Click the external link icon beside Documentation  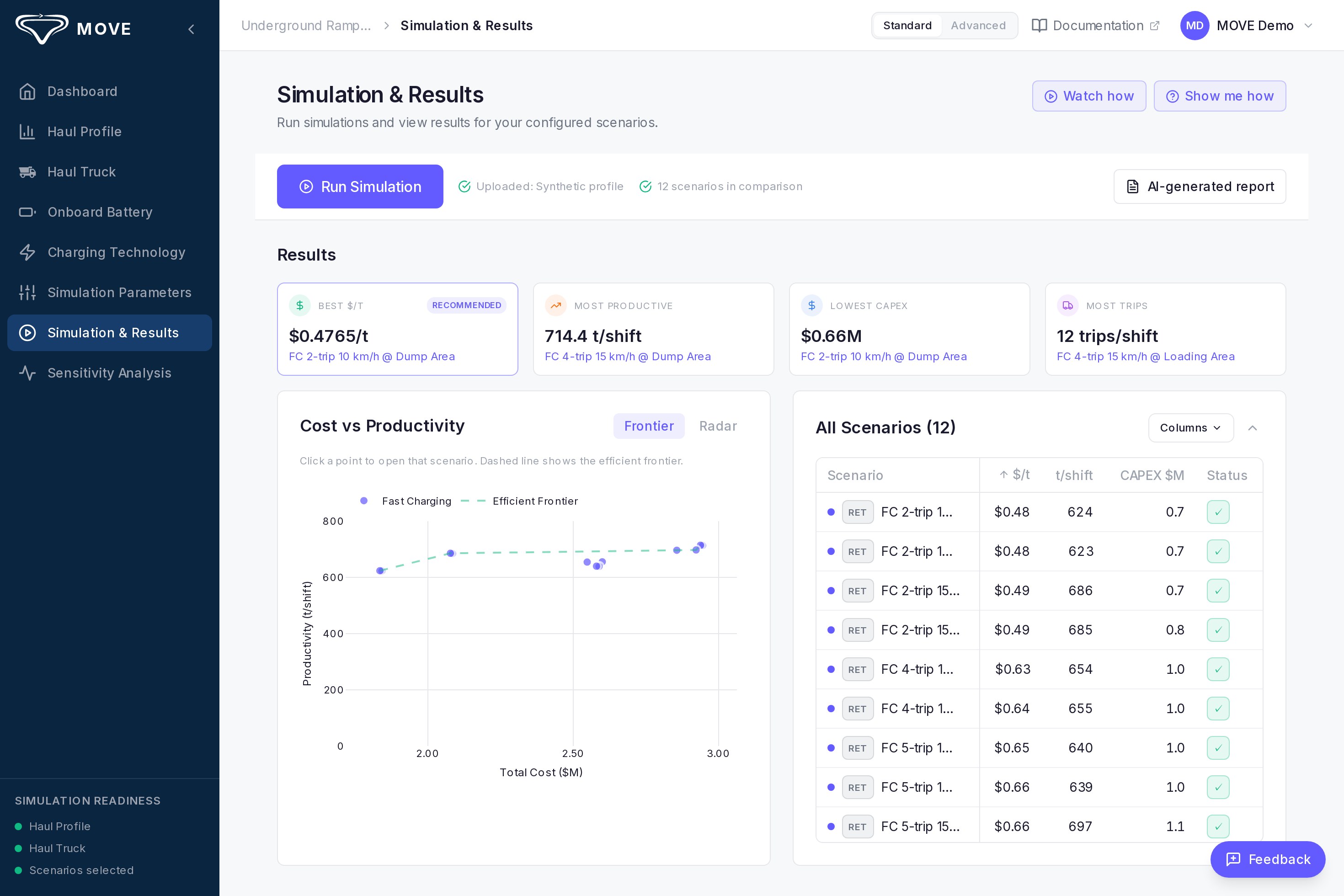(1154, 26)
